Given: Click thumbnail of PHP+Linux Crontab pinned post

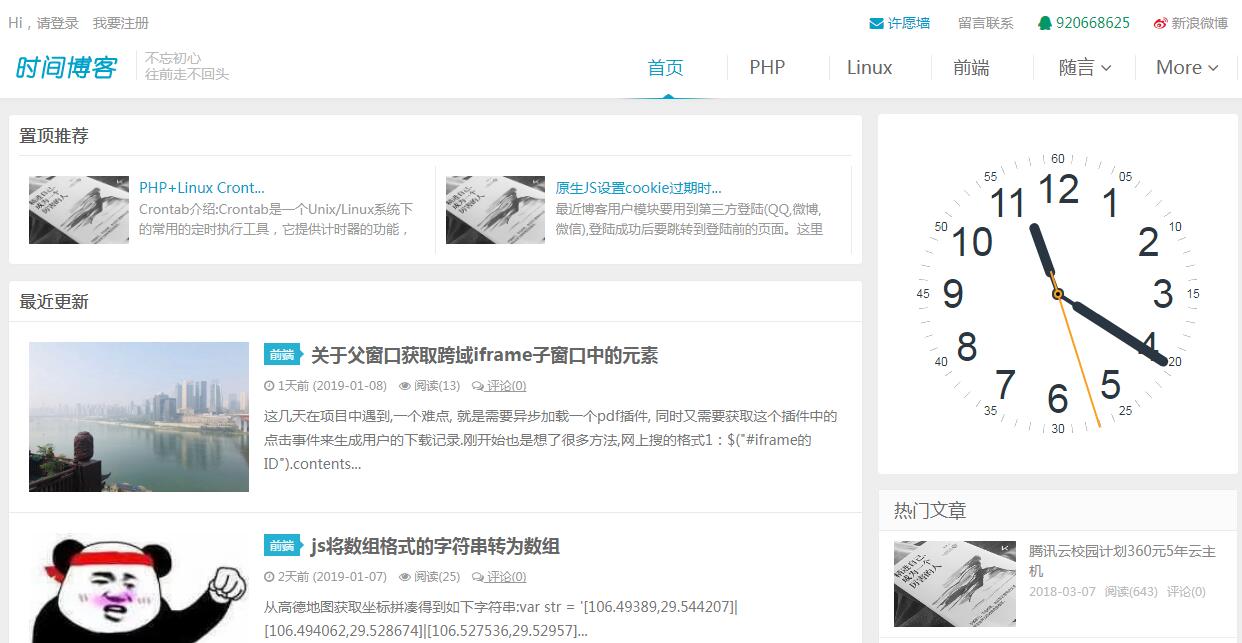Looking at the screenshot, I should tap(79, 210).
